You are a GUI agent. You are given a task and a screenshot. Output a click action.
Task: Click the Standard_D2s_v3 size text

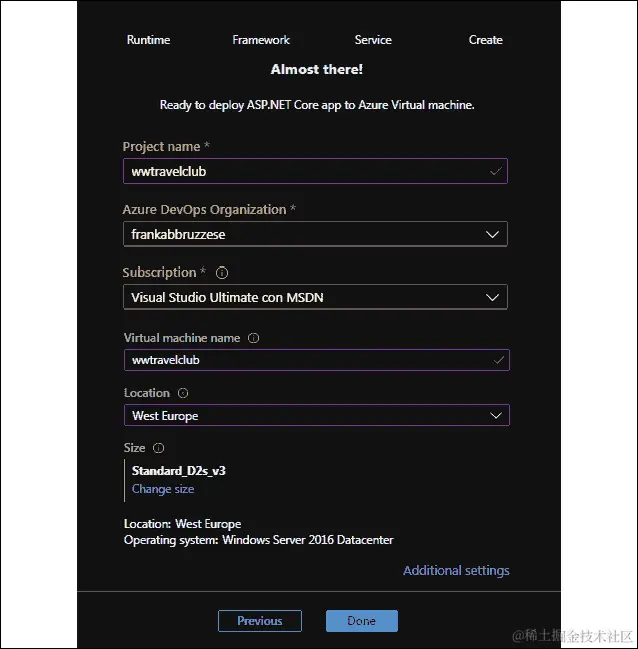click(178, 471)
